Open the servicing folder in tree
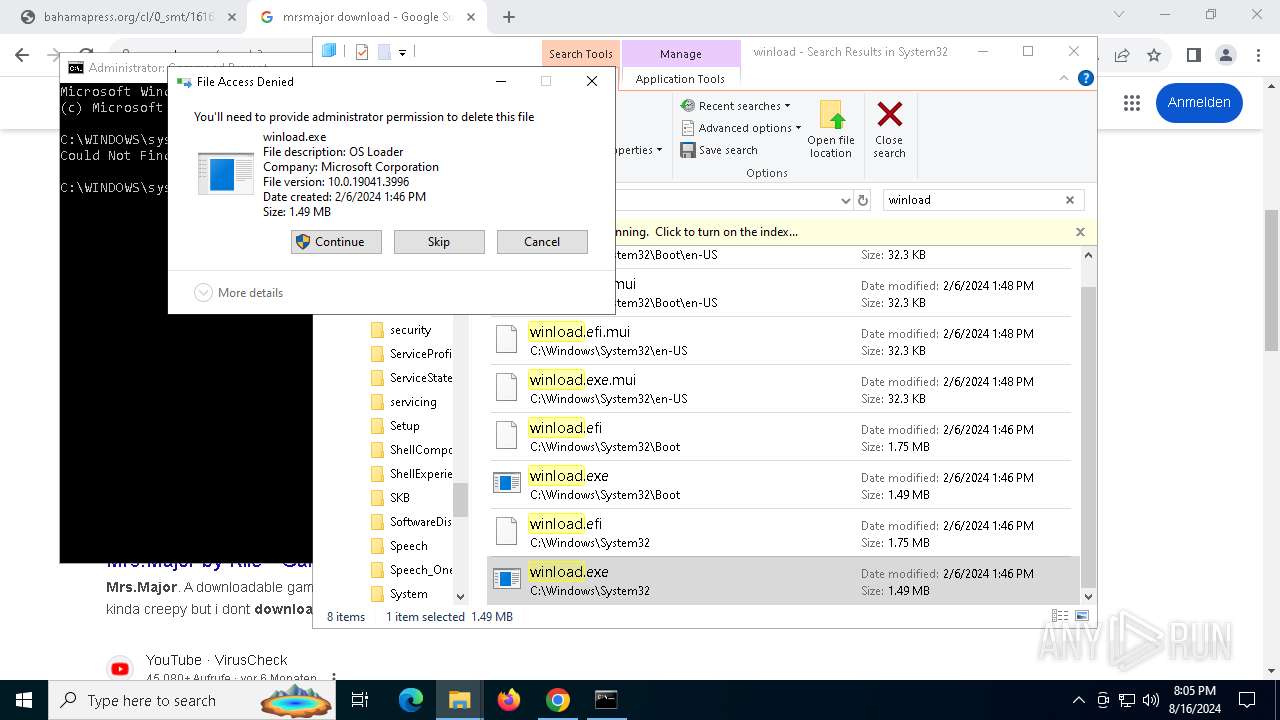 tap(412, 402)
